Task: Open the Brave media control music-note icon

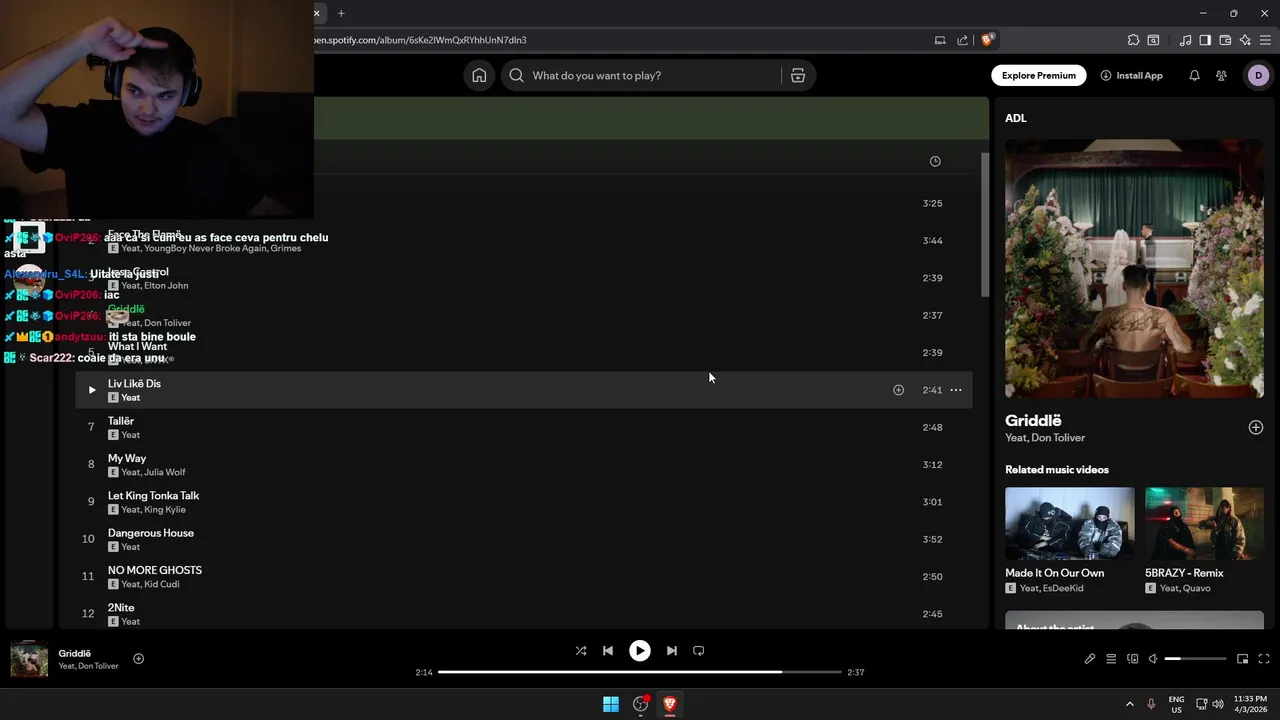Action: (1186, 40)
